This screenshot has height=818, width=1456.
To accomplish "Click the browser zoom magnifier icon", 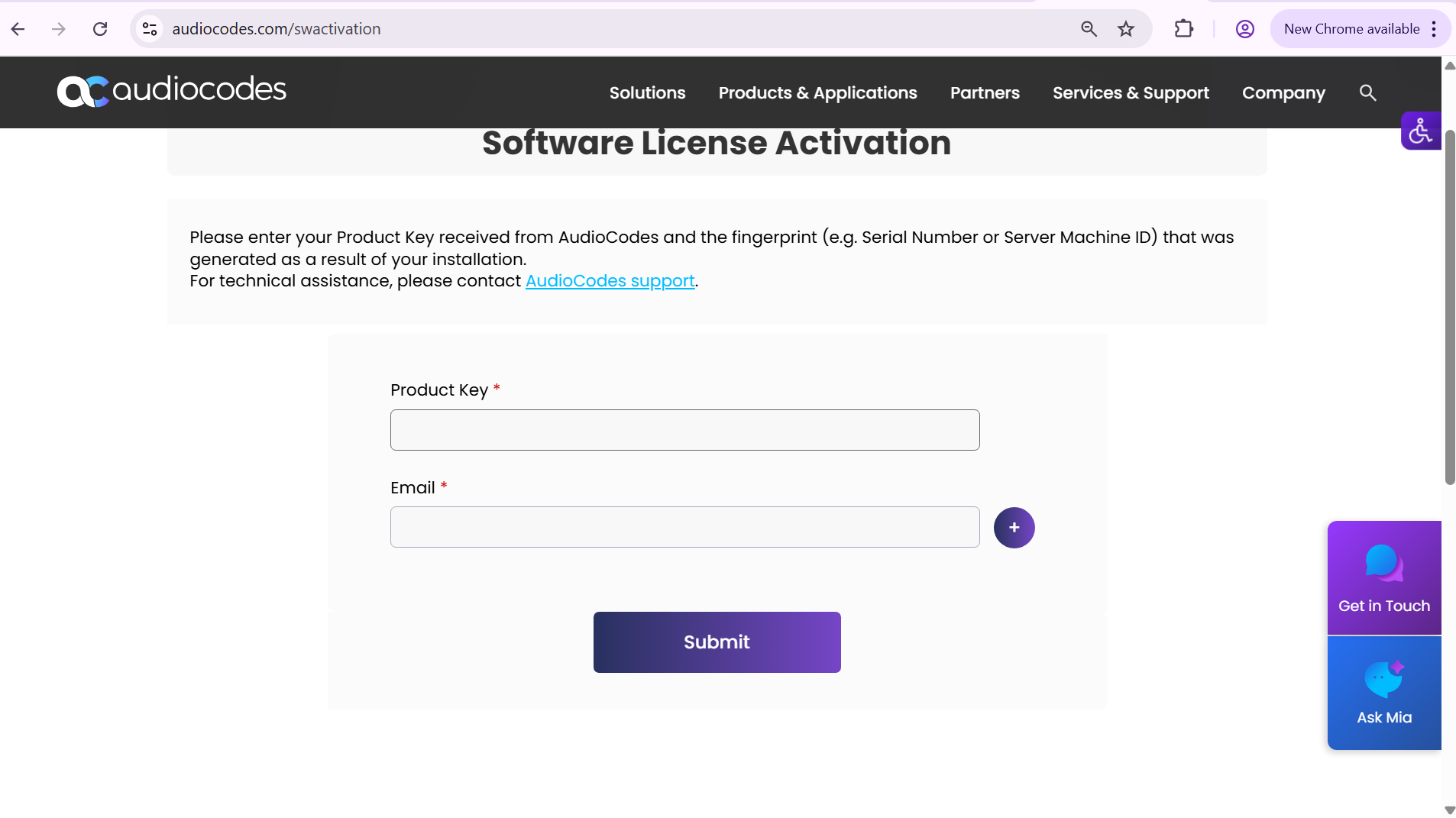I will tap(1089, 29).
